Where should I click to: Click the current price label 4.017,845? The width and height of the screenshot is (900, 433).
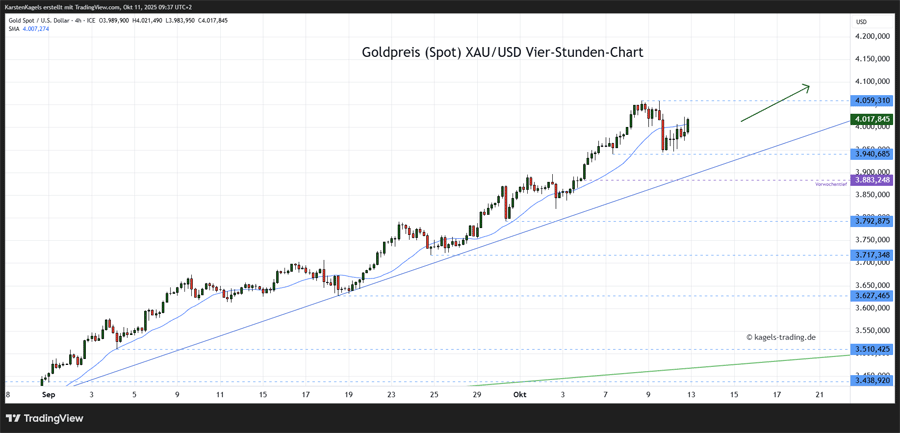pos(871,119)
